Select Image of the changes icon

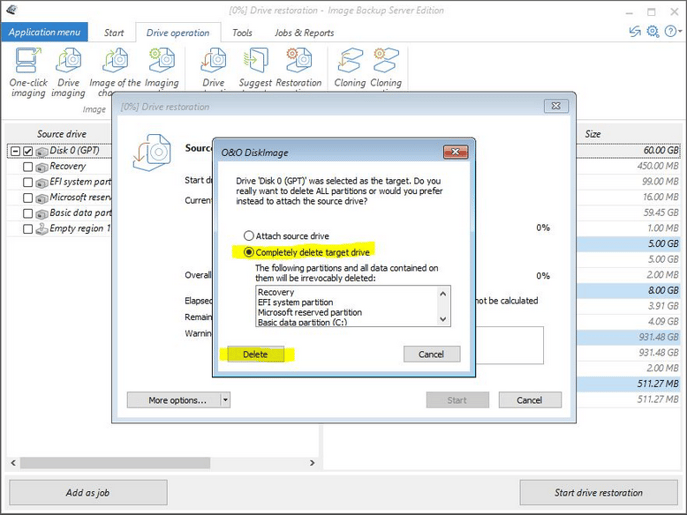point(115,60)
